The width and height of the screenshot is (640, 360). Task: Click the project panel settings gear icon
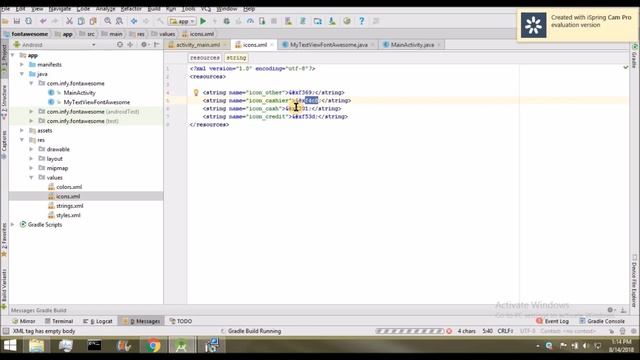pyautogui.click(x=144, y=45)
